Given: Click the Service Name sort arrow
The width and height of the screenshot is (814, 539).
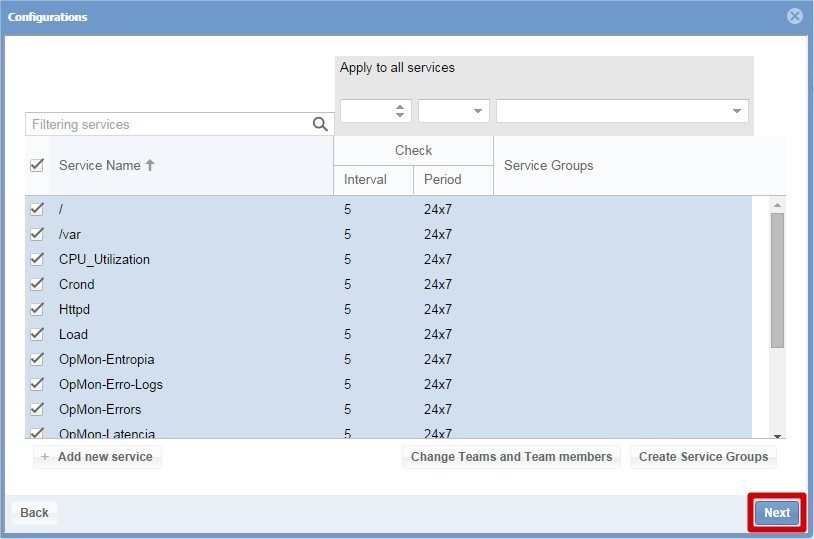Looking at the screenshot, I should point(150,166).
